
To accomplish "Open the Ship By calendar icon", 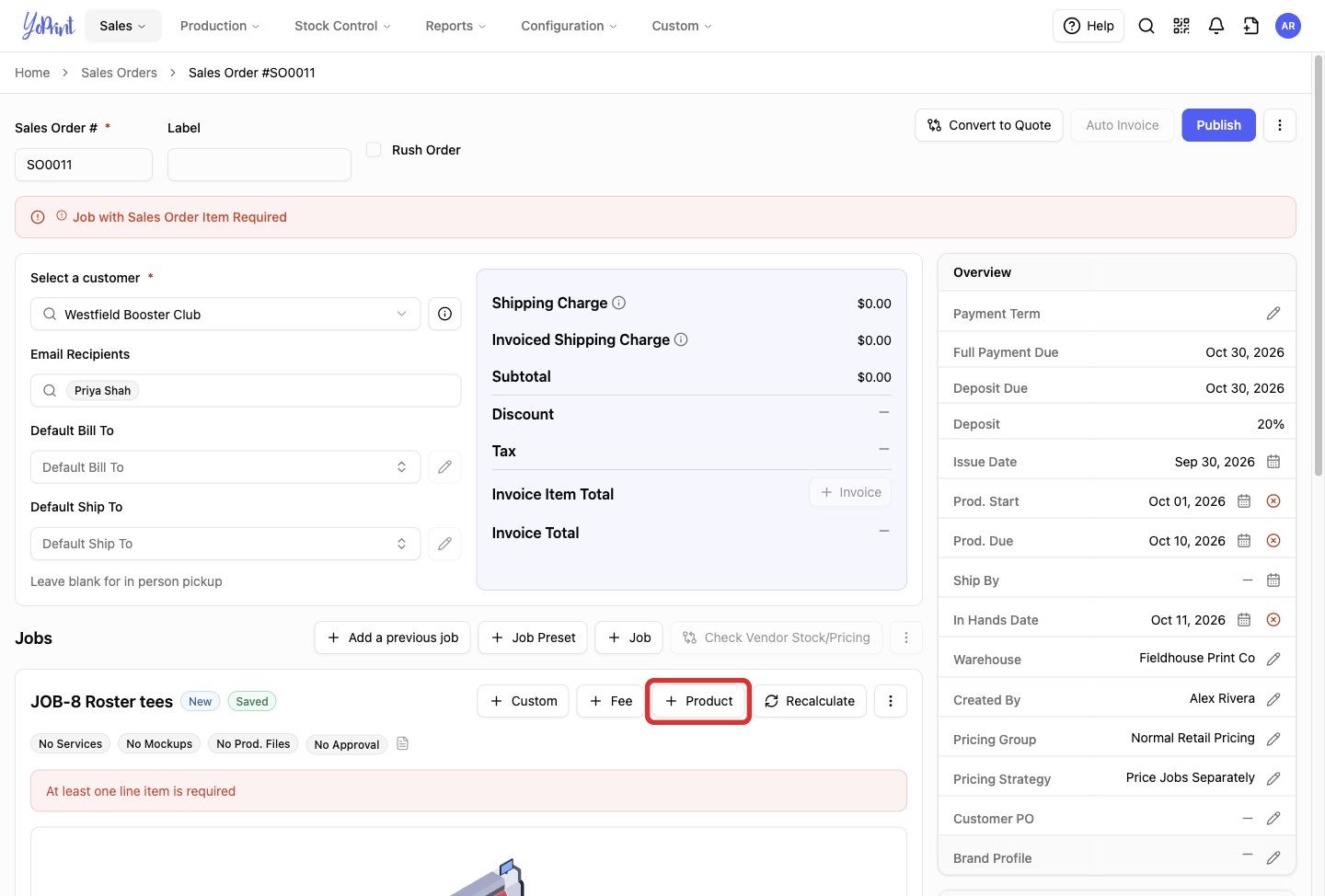I will (x=1273, y=580).
